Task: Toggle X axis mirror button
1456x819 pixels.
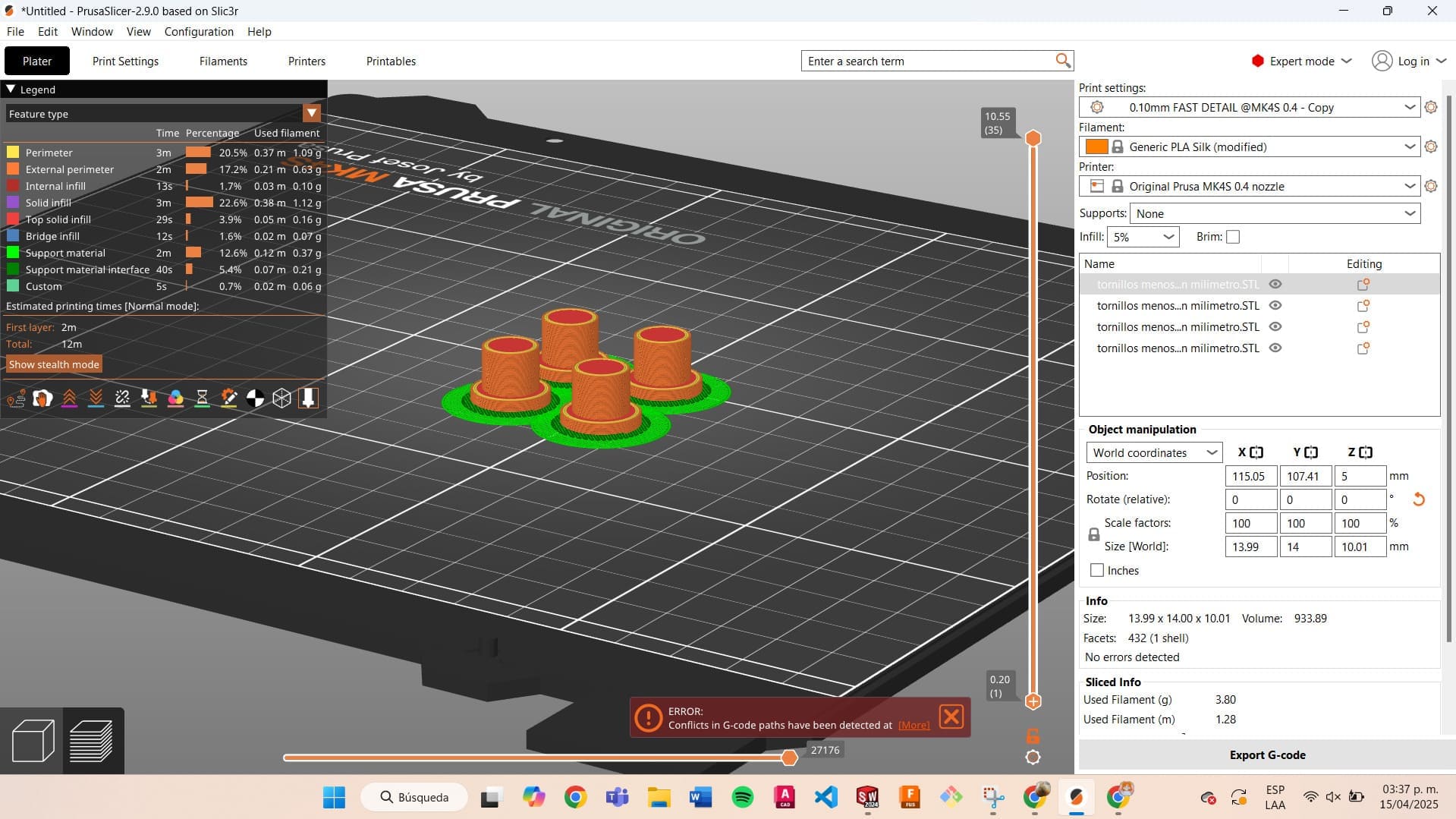Action: [x=1256, y=452]
